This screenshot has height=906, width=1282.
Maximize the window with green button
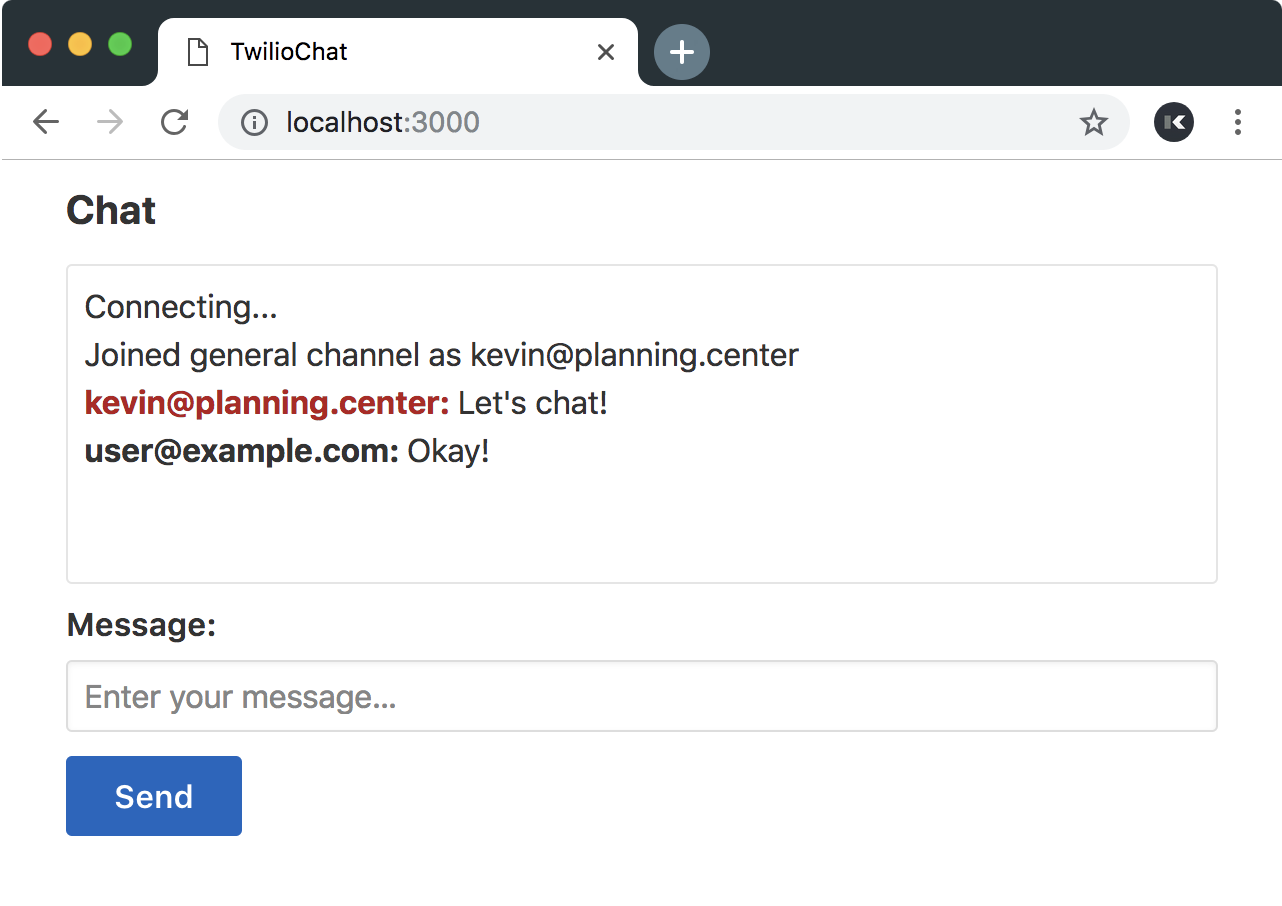120,45
